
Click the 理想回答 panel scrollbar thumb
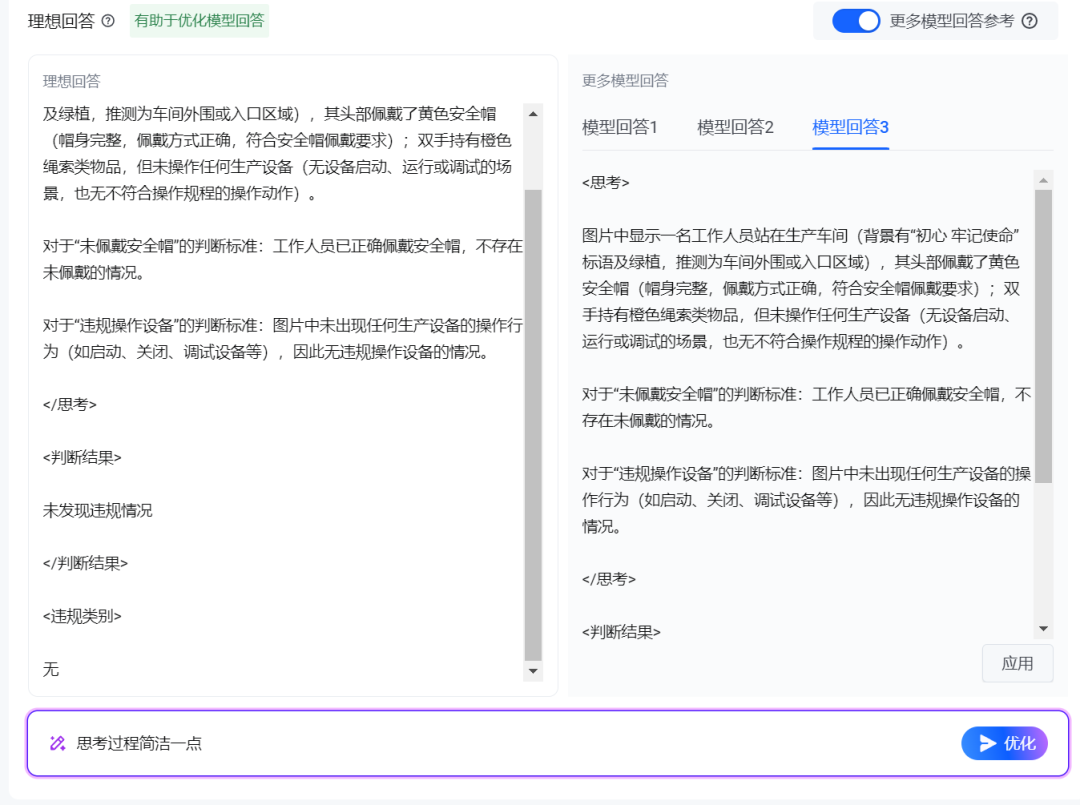(533, 425)
